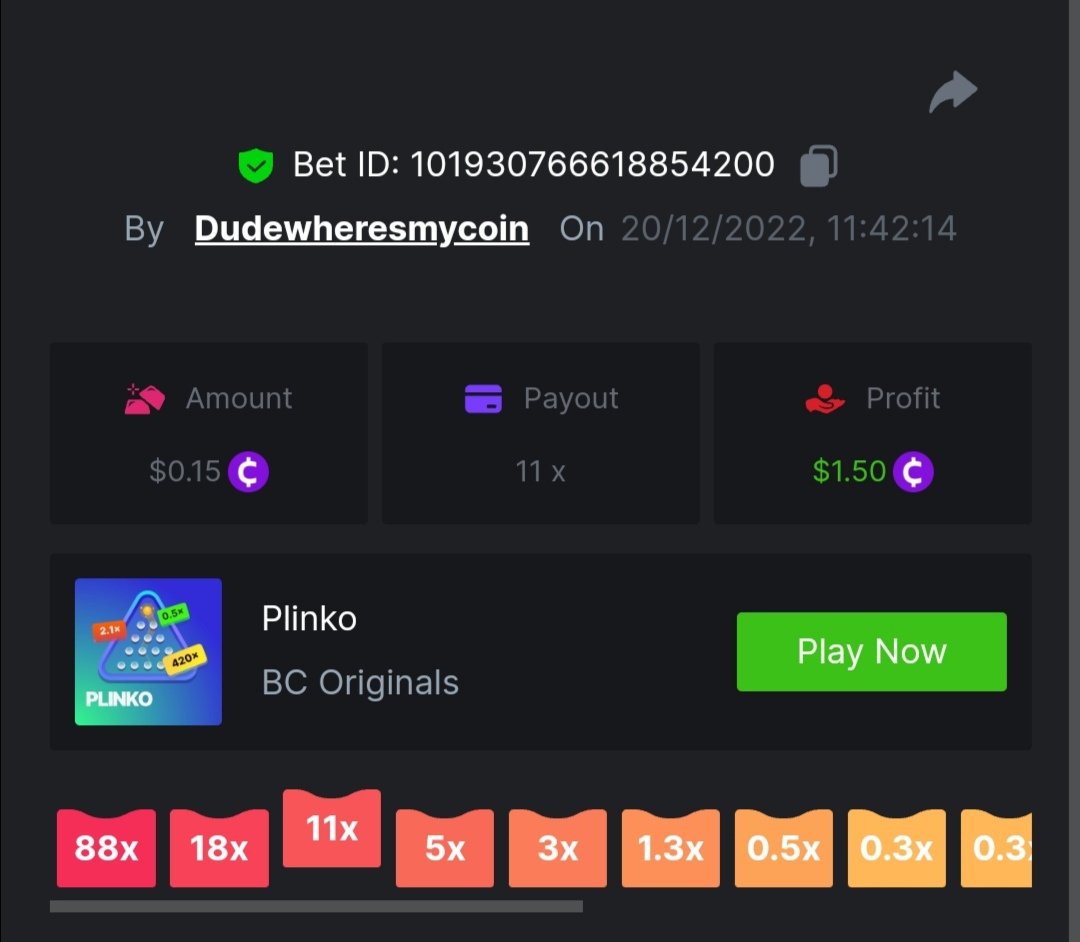The image size is (1080, 942).
Task: Copy the Bet ID with copy icon
Action: 818,165
